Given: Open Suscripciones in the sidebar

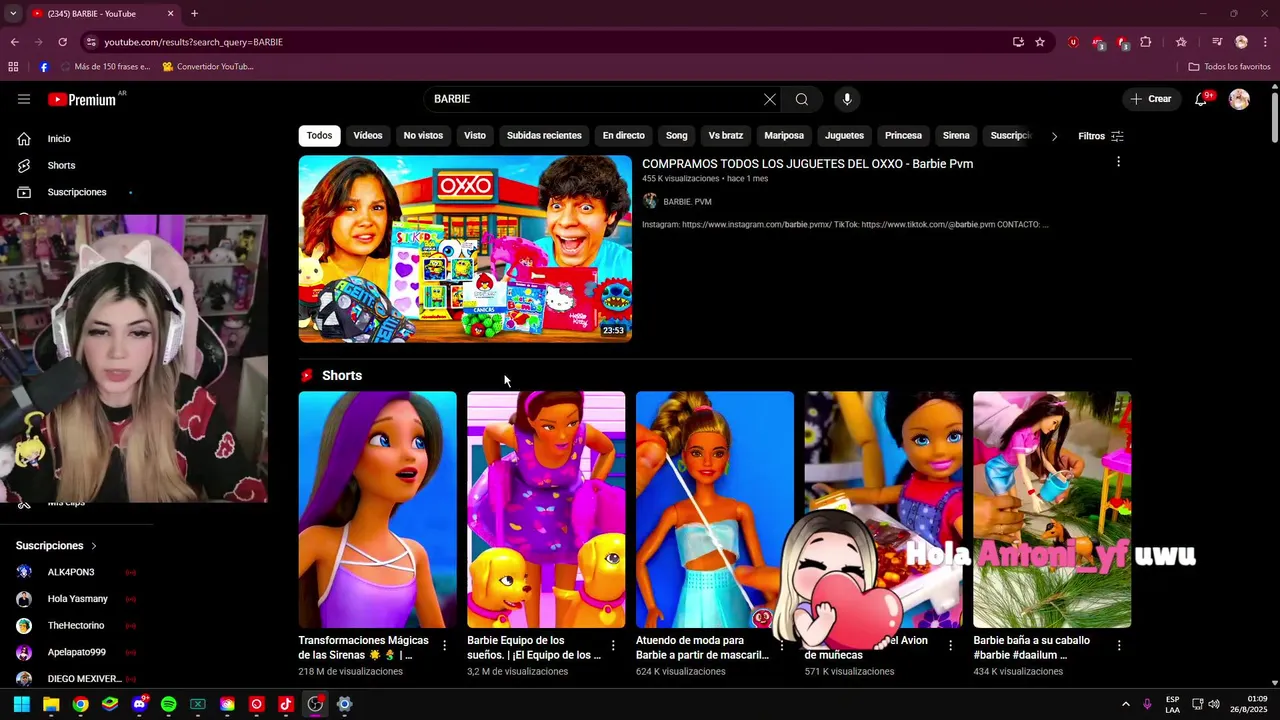Looking at the screenshot, I should tap(76, 192).
